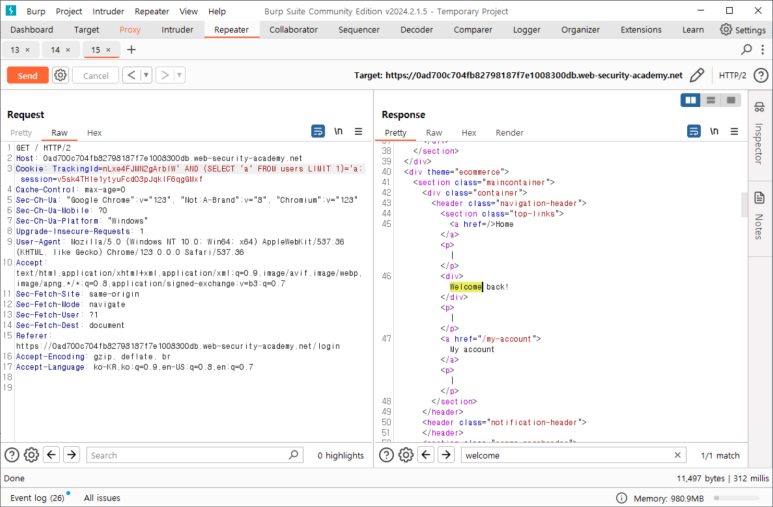Toggle response word-wrap icon

694,131
